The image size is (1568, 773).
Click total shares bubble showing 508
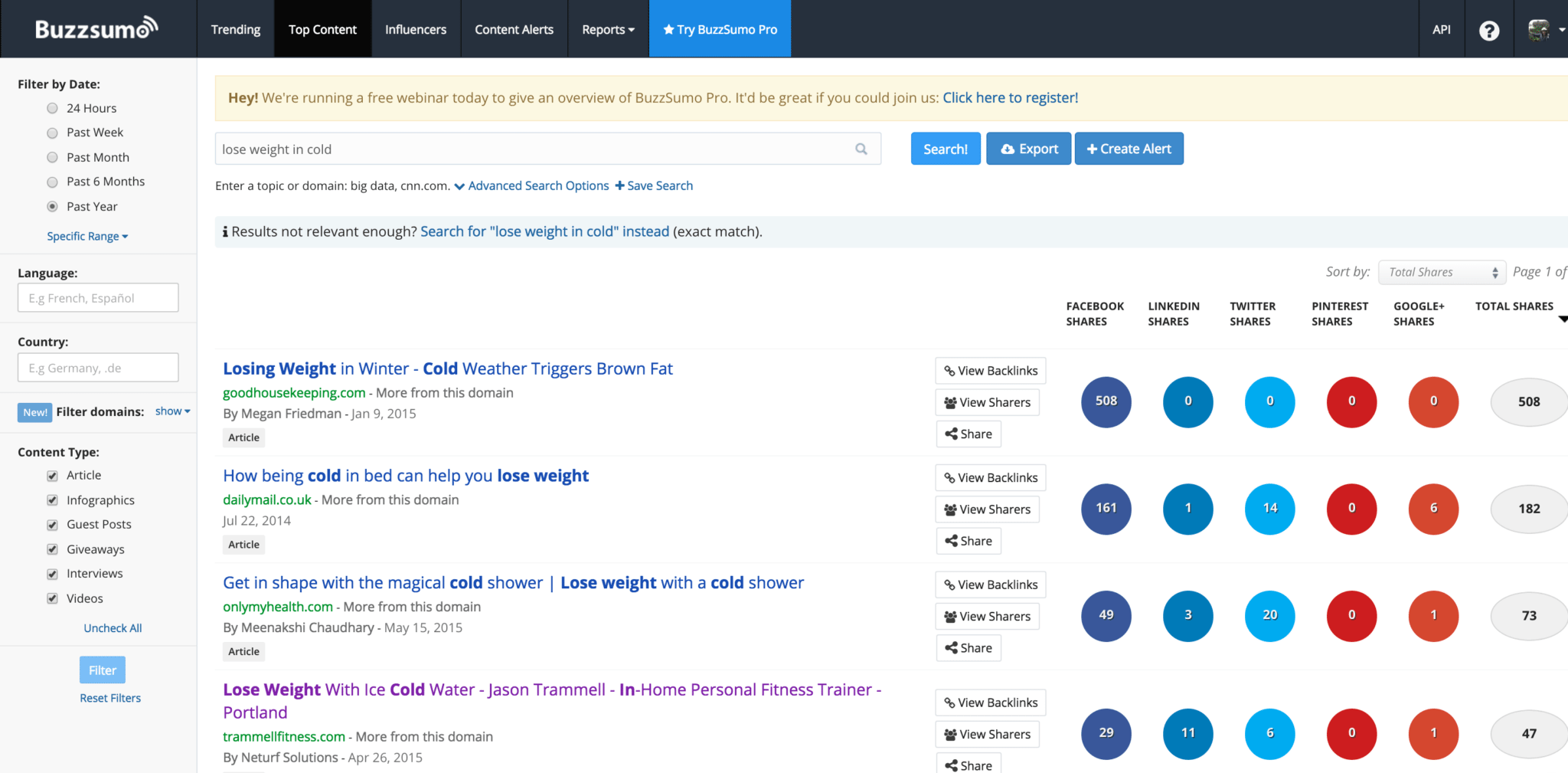(1529, 402)
